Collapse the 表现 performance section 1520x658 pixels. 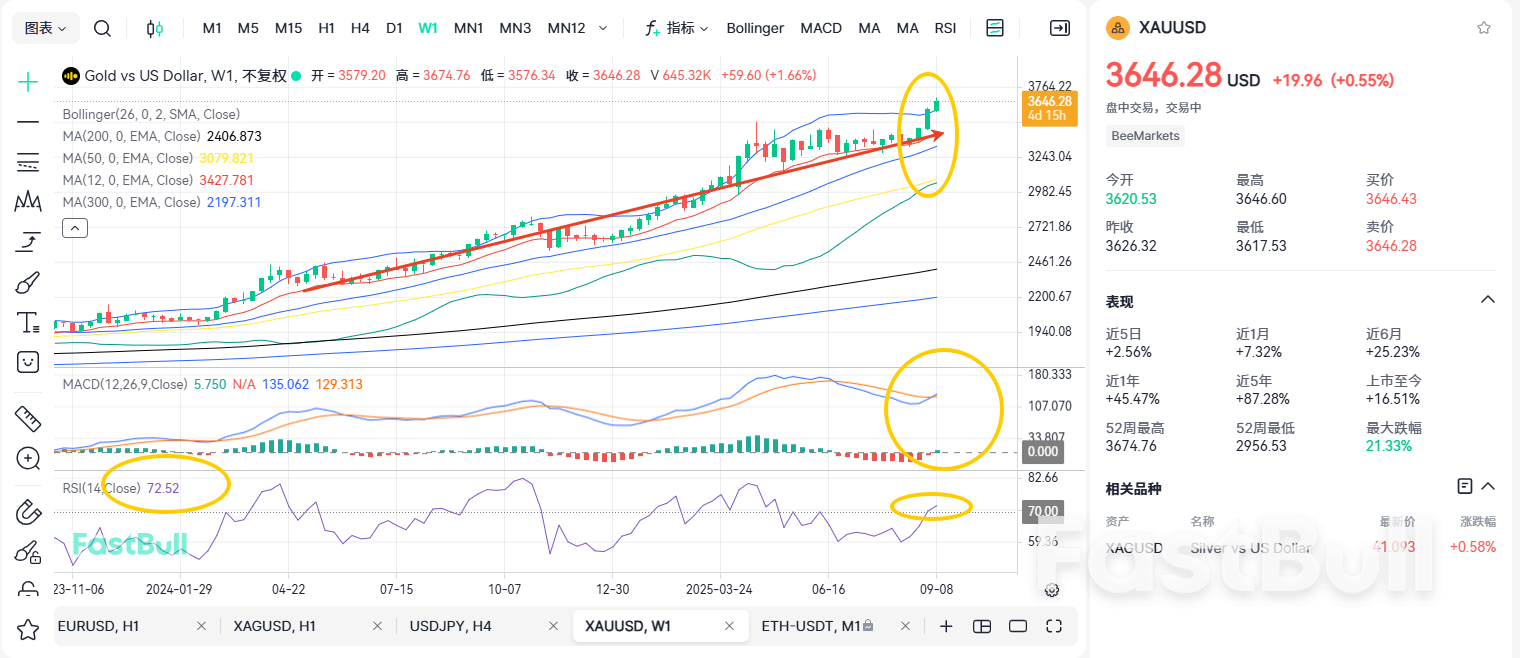[1488, 299]
